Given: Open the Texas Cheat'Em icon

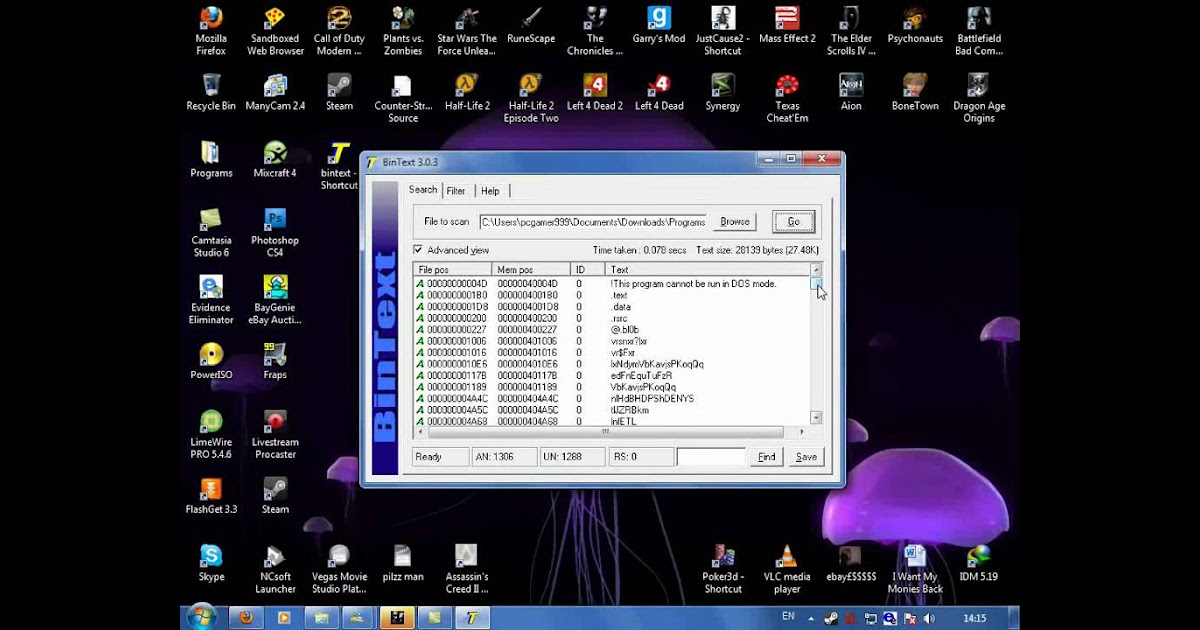Looking at the screenshot, I should pos(787,98).
